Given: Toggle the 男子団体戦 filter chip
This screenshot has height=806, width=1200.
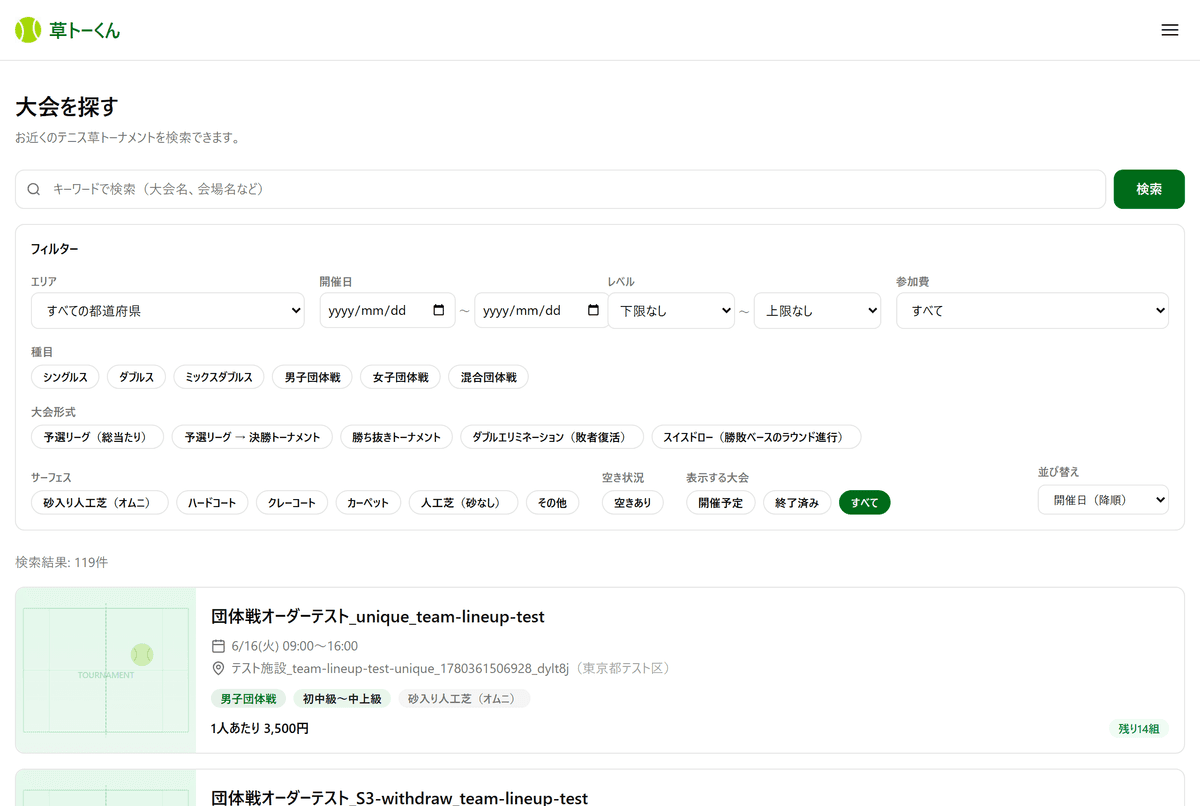Looking at the screenshot, I should coord(312,377).
